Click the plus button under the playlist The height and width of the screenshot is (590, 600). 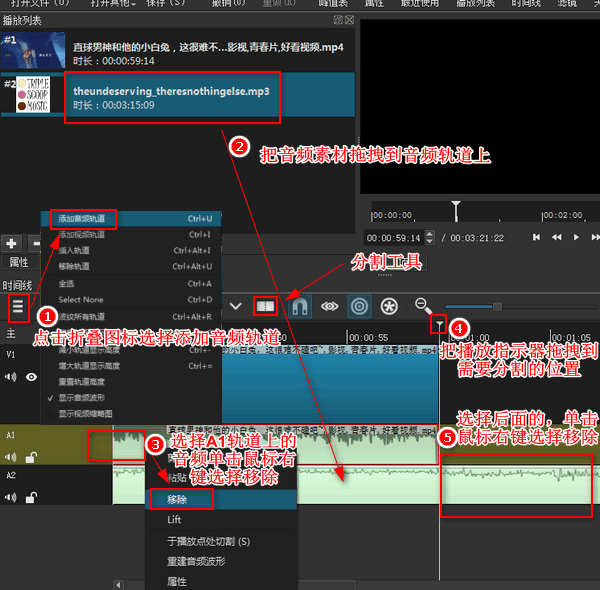(11, 243)
